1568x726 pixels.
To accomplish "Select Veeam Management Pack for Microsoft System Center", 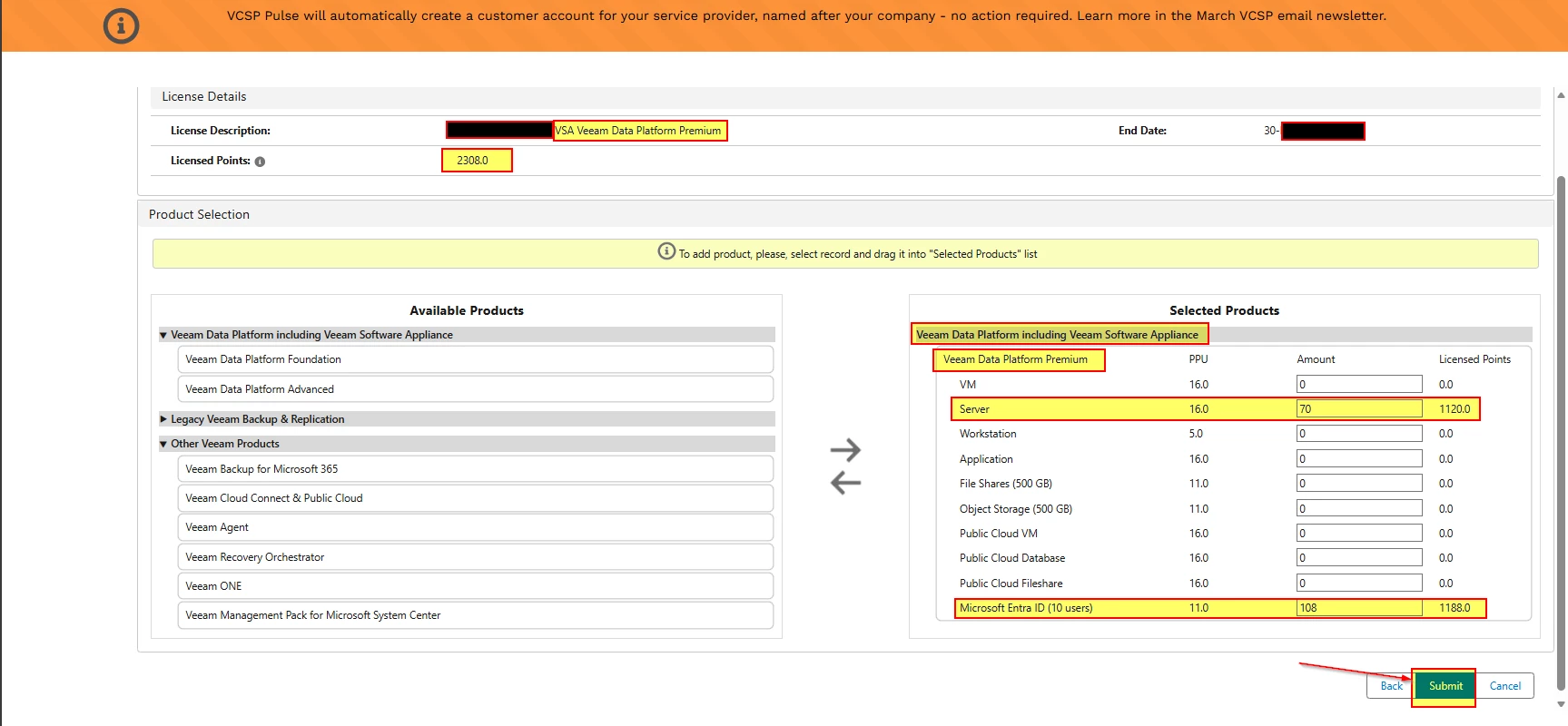I will 476,615.
